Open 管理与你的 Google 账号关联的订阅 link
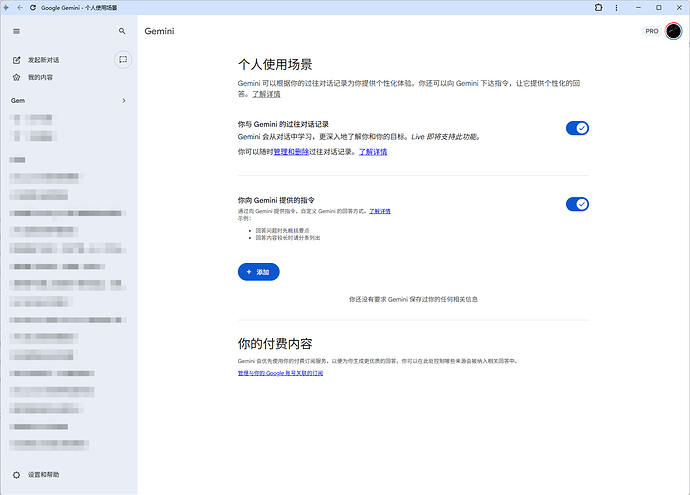 [x=280, y=373]
